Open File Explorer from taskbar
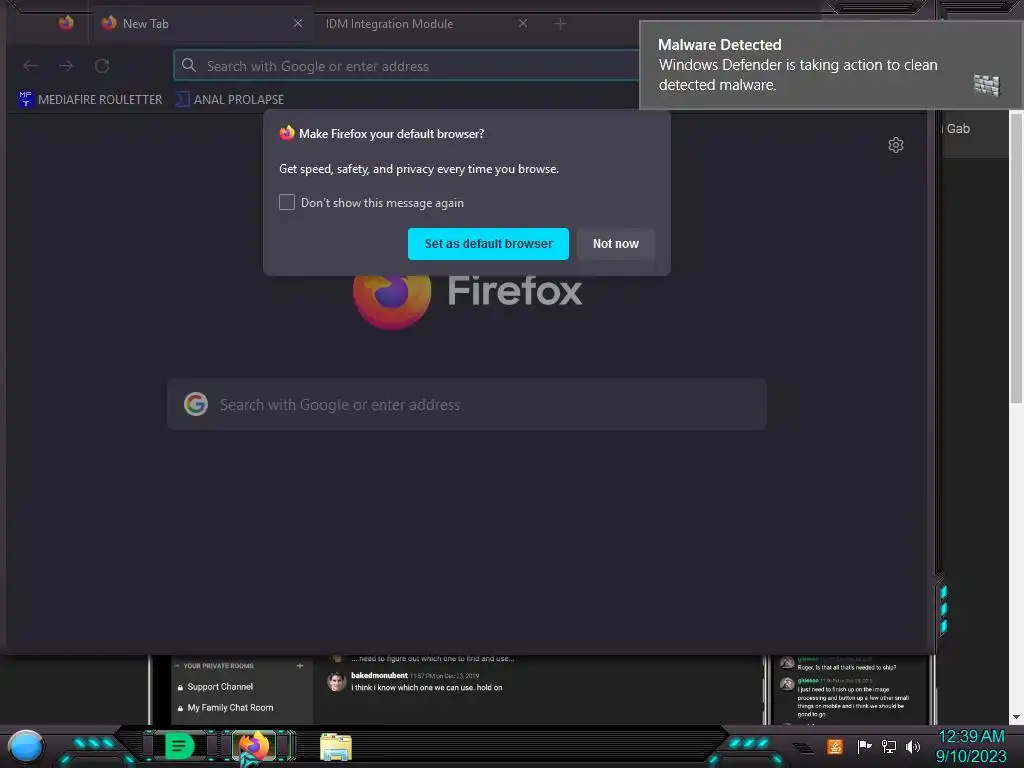This screenshot has width=1024, height=768. pos(336,747)
